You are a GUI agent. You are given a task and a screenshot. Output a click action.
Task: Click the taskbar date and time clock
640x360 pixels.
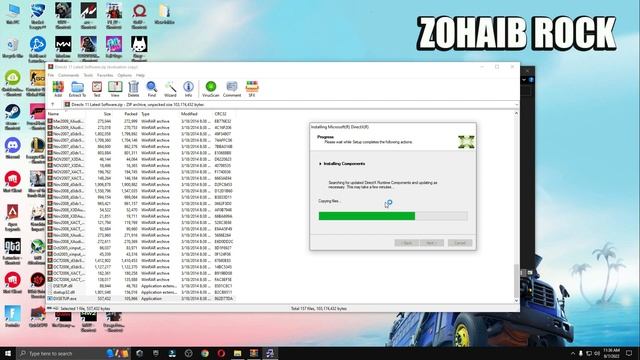tap(611, 353)
